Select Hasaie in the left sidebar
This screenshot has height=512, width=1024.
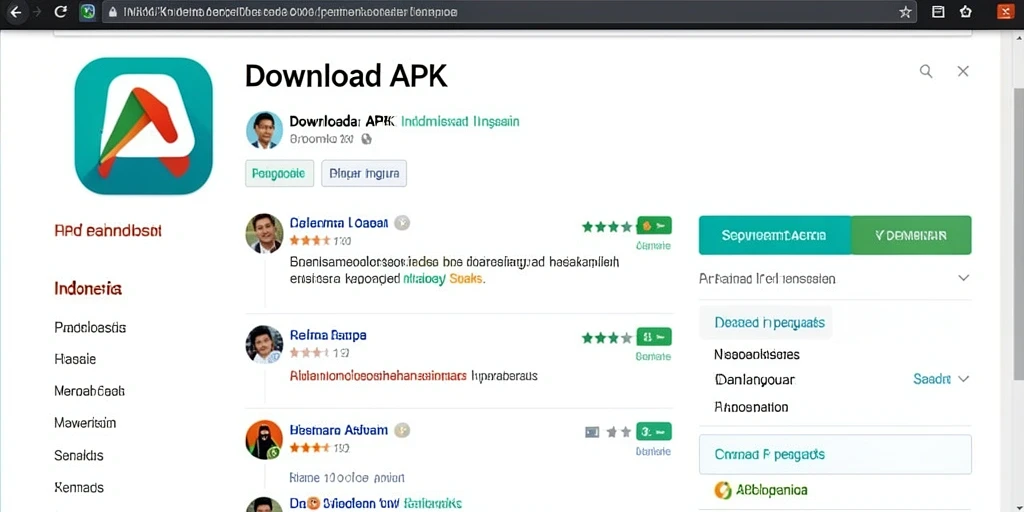(75, 359)
